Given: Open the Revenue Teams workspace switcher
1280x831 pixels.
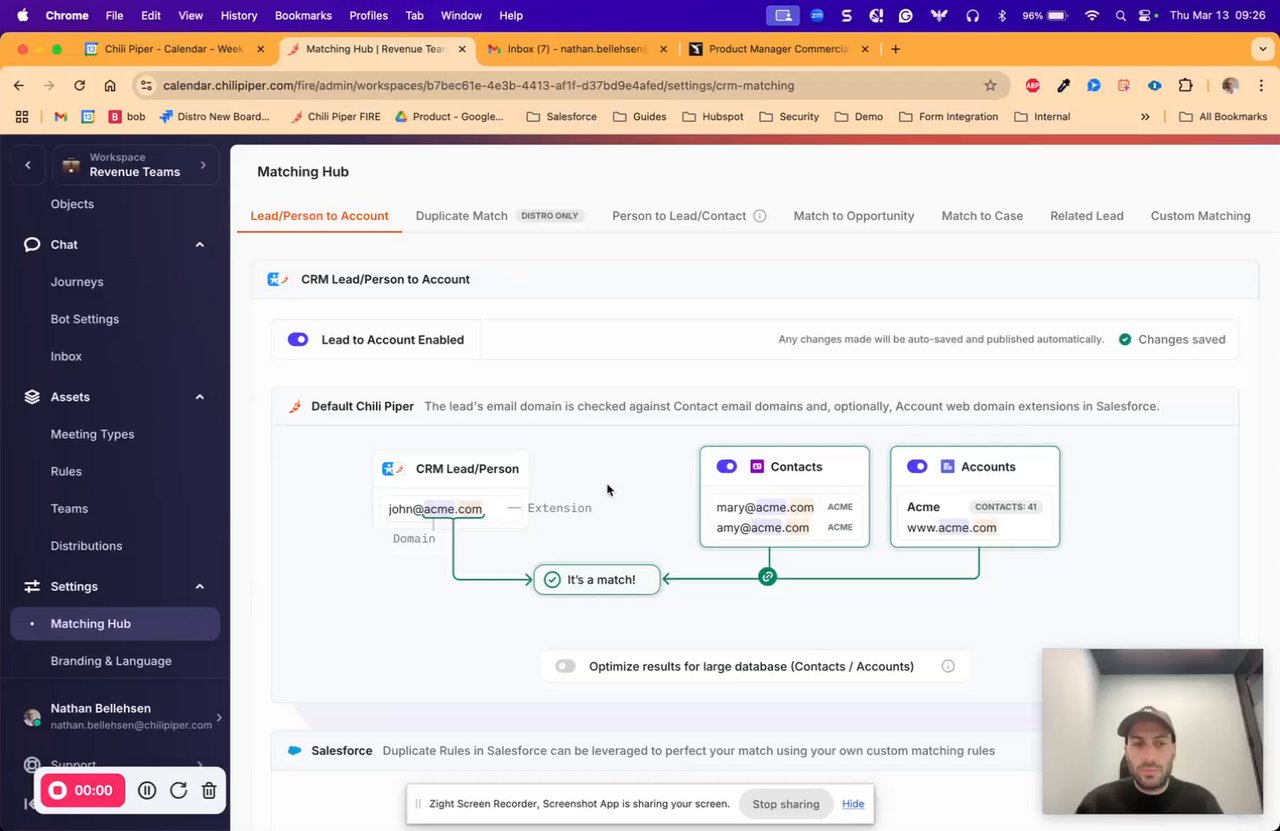Looking at the screenshot, I should [x=136, y=165].
